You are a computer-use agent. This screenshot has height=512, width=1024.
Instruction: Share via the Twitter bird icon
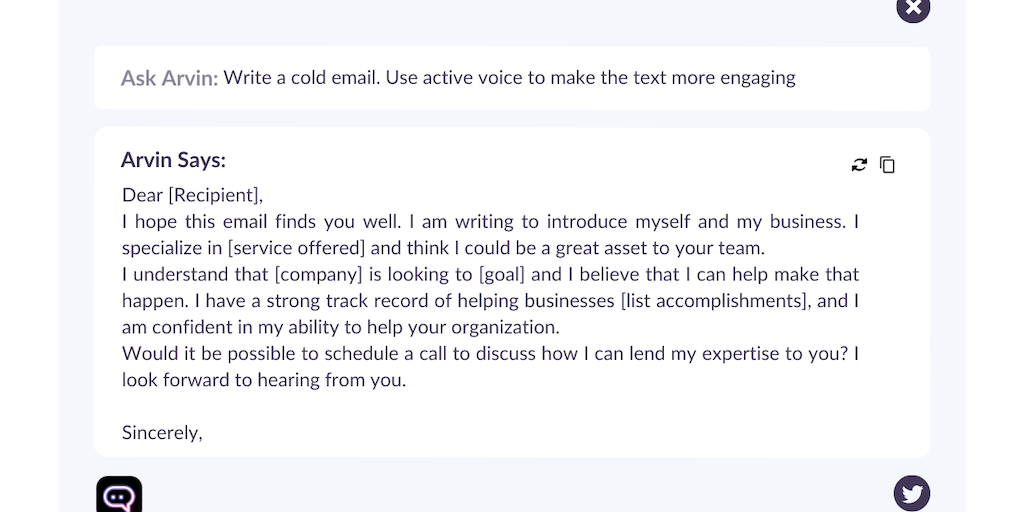[911, 493]
